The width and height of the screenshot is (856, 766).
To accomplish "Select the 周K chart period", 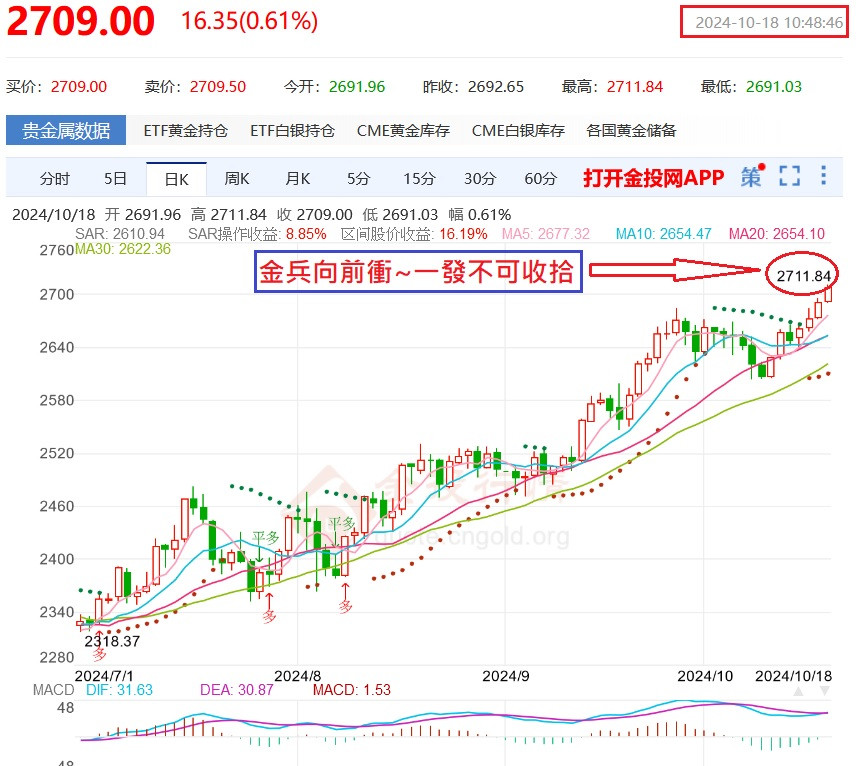I will coord(237,179).
